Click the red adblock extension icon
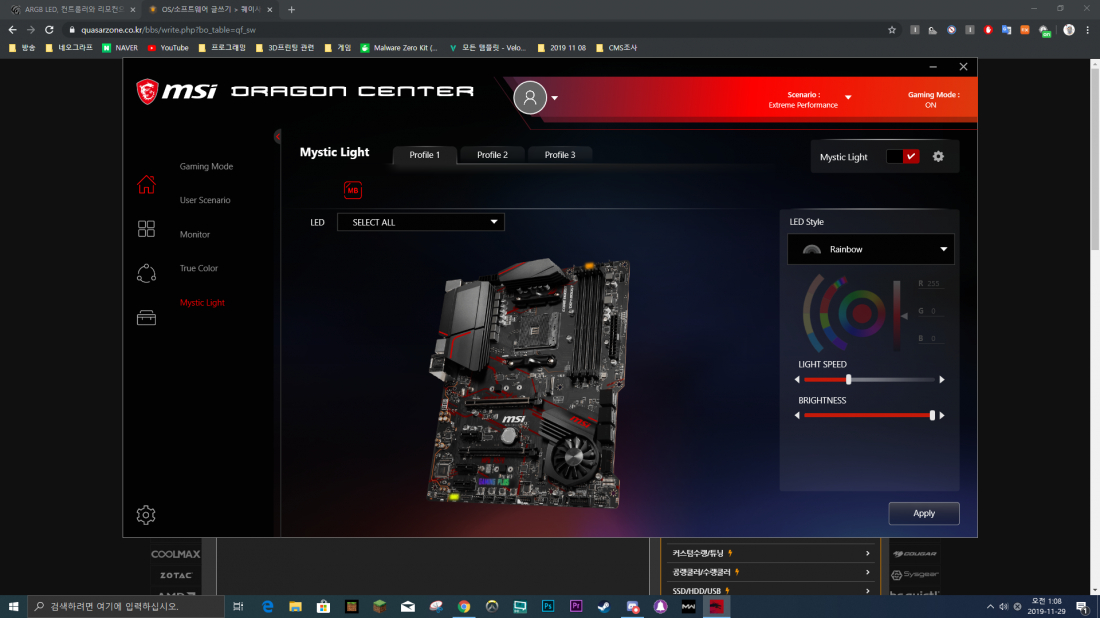This screenshot has width=1100, height=618. click(x=988, y=30)
